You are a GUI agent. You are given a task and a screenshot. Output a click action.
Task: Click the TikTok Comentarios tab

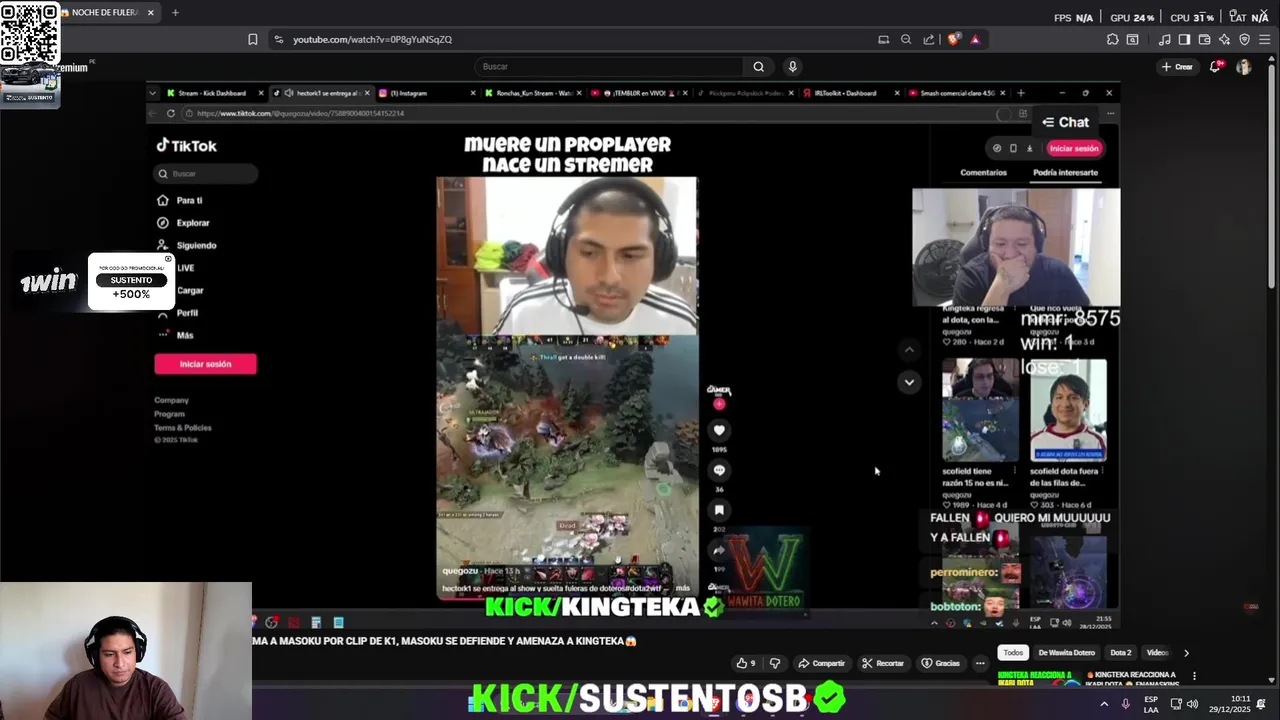point(984,172)
